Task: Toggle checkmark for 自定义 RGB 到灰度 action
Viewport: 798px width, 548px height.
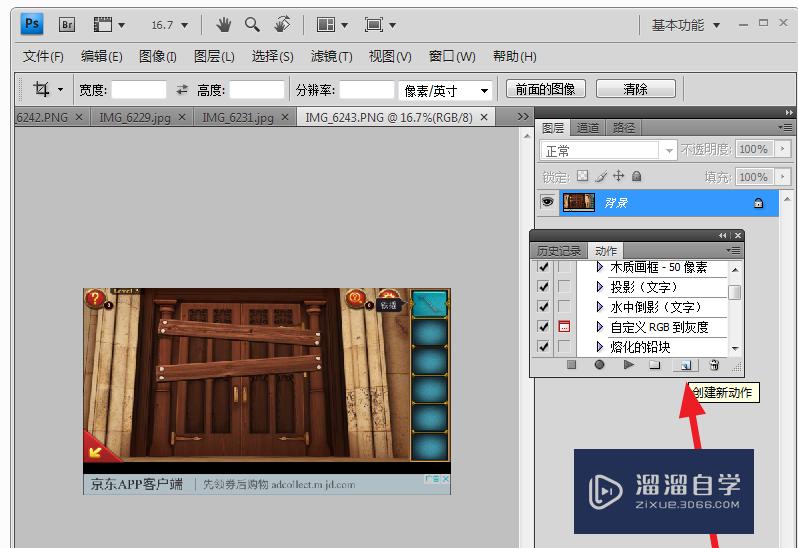Action: pyautogui.click(x=543, y=327)
